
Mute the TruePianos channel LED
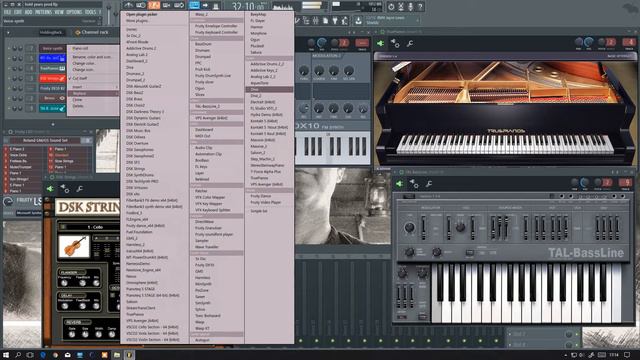tap(9, 68)
